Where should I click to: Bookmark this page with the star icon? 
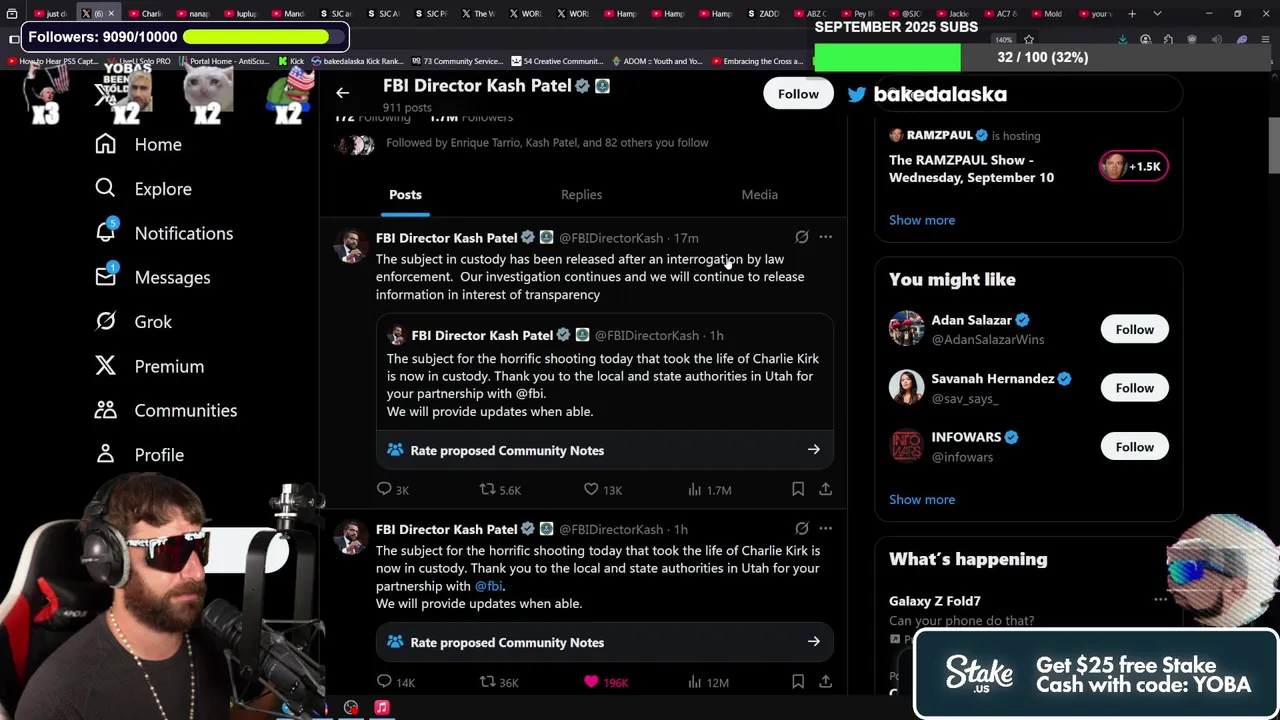tap(1029, 39)
